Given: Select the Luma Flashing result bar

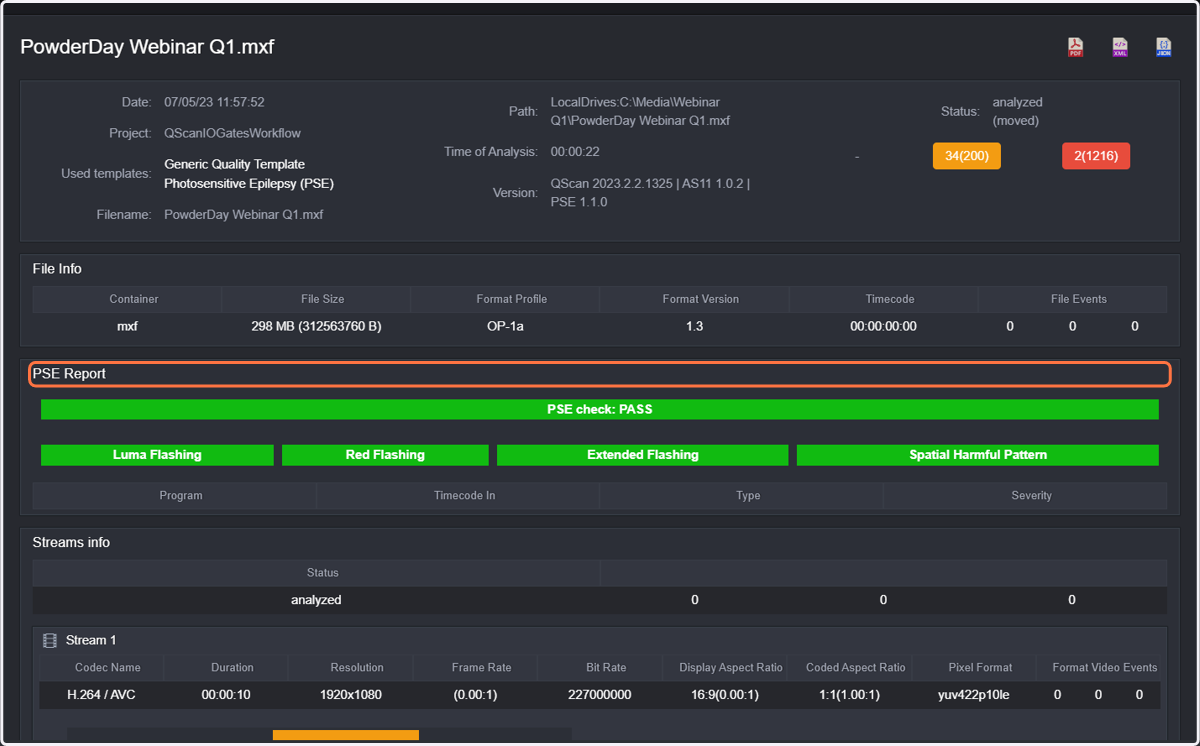Looking at the screenshot, I should [157, 455].
